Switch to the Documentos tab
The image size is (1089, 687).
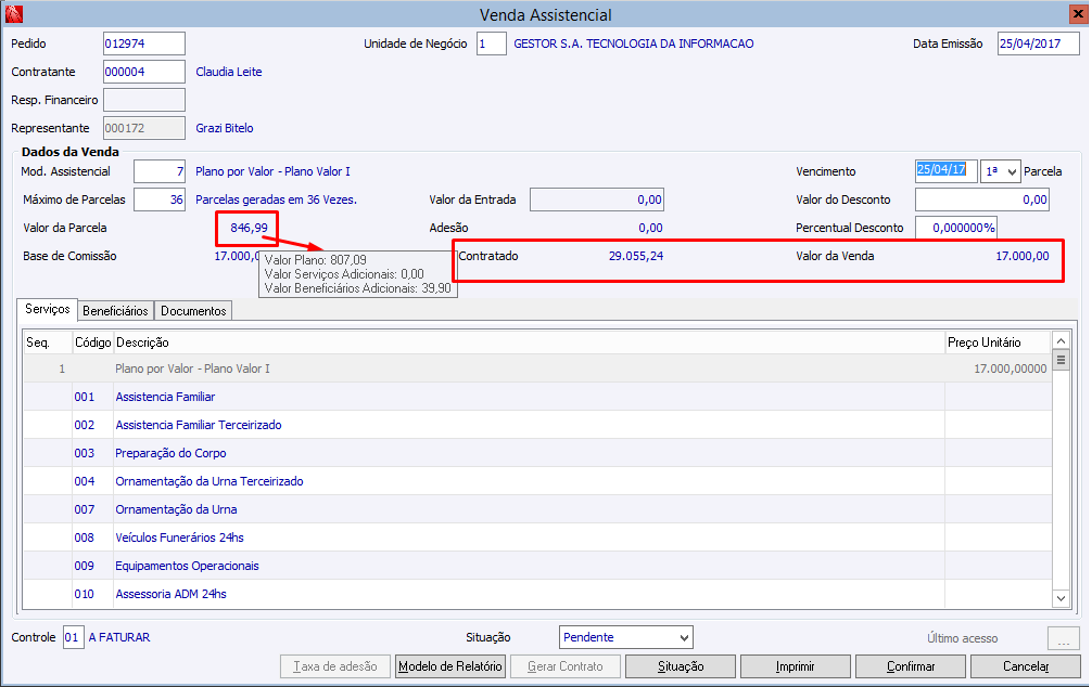[193, 311]
